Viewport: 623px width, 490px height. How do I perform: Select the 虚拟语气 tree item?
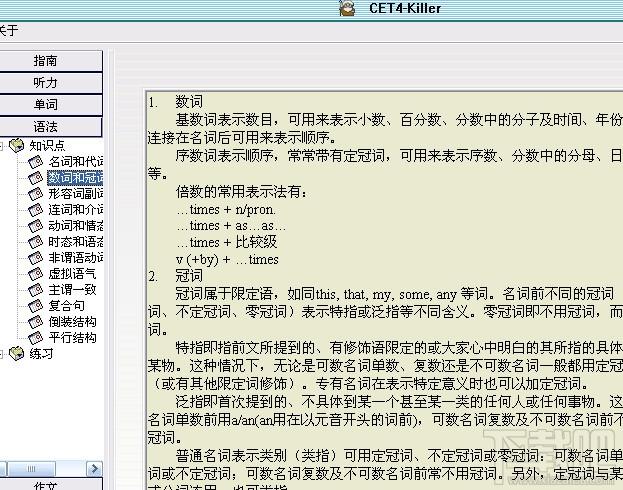pos(72,274)
